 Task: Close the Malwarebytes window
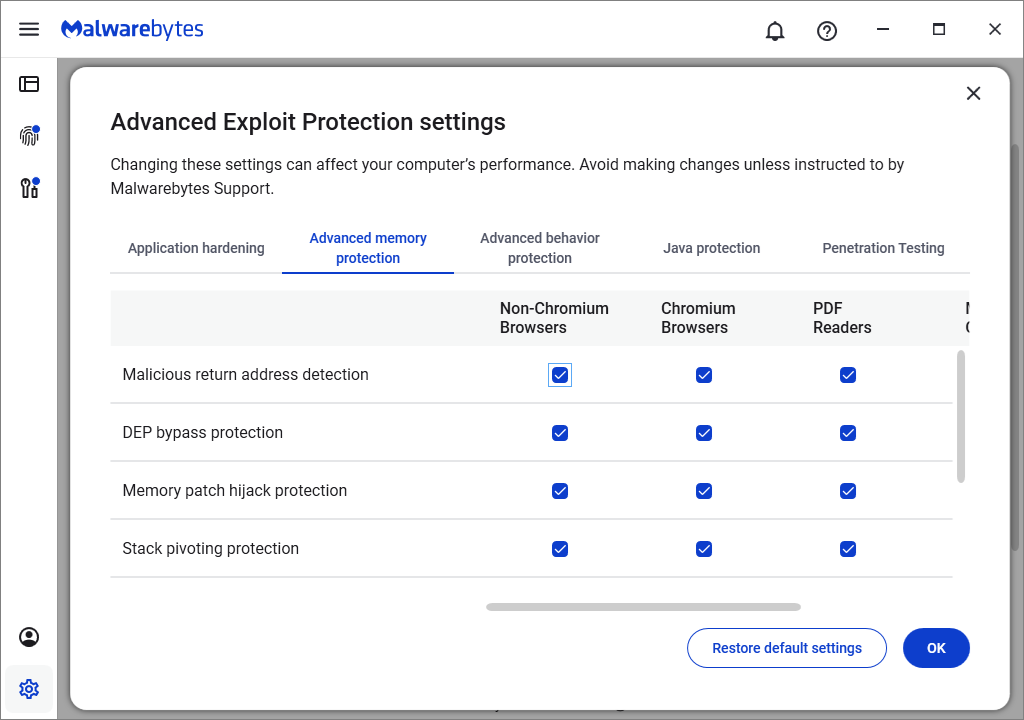tap(995, 29)
